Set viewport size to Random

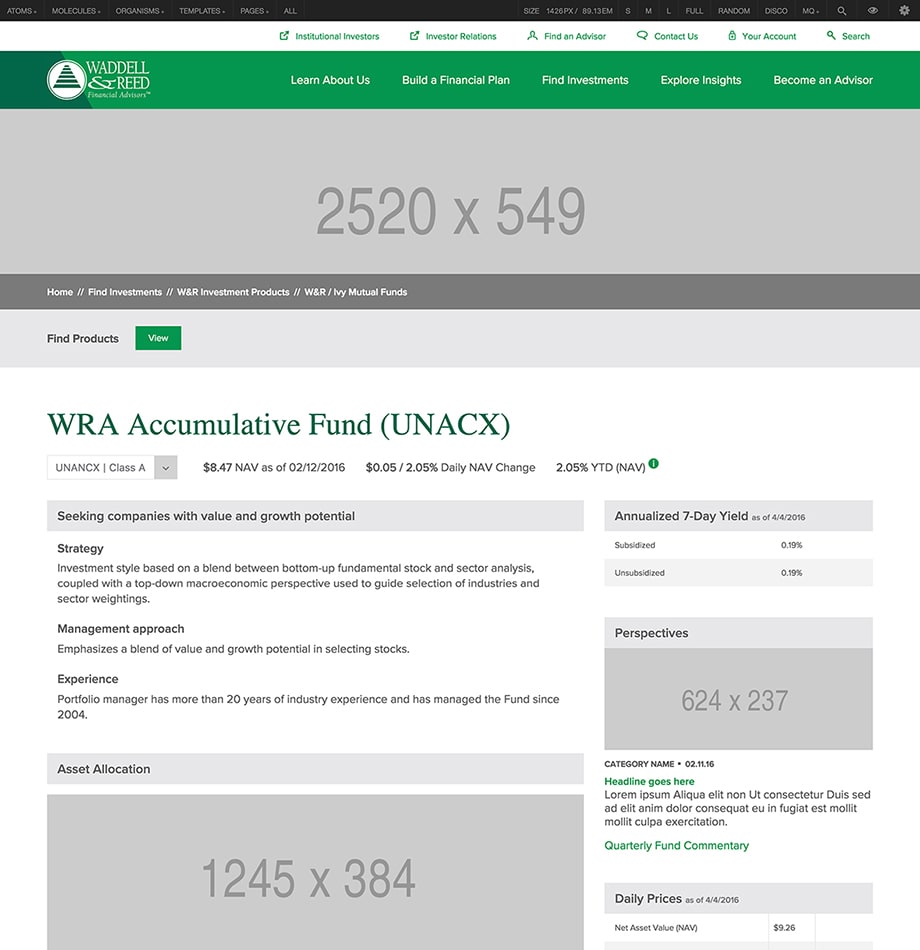coord(734,11)
